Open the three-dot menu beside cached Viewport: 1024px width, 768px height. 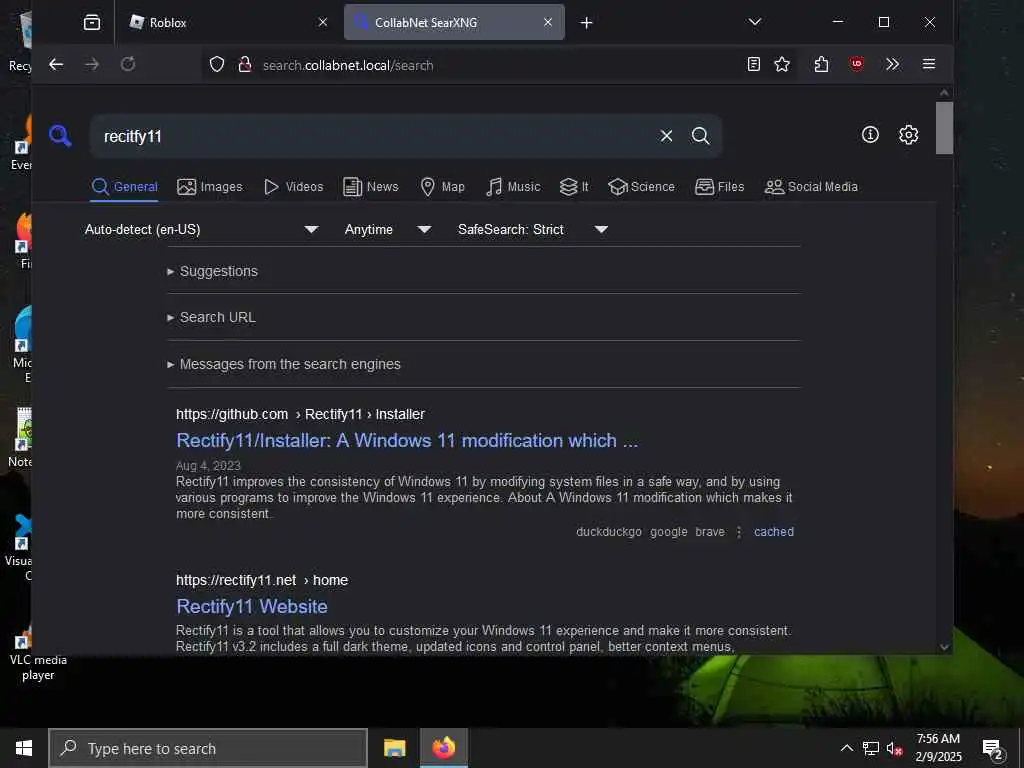(x=739, y=532)
